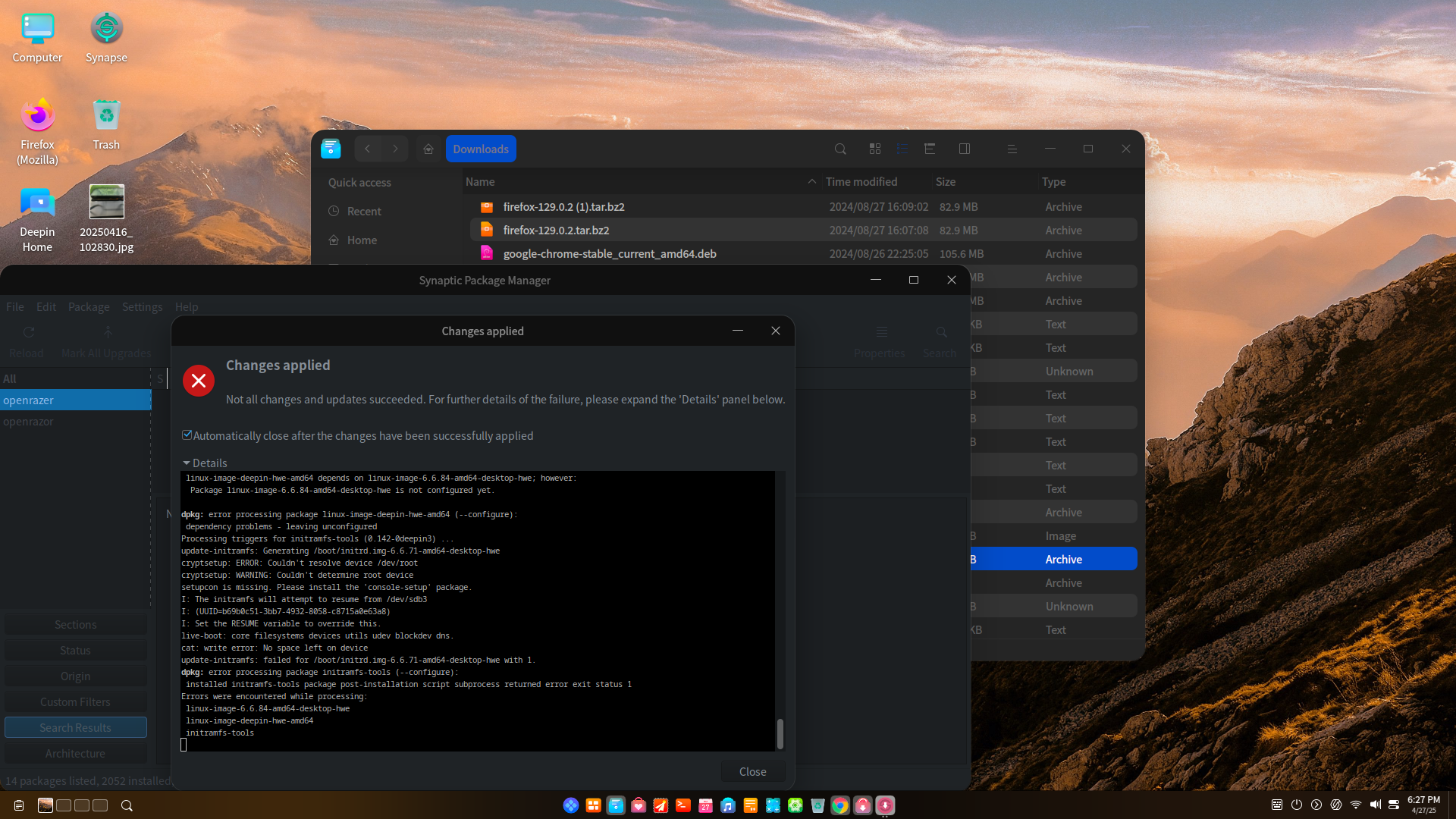Switch file manager to icon grid view

point(875,149)
